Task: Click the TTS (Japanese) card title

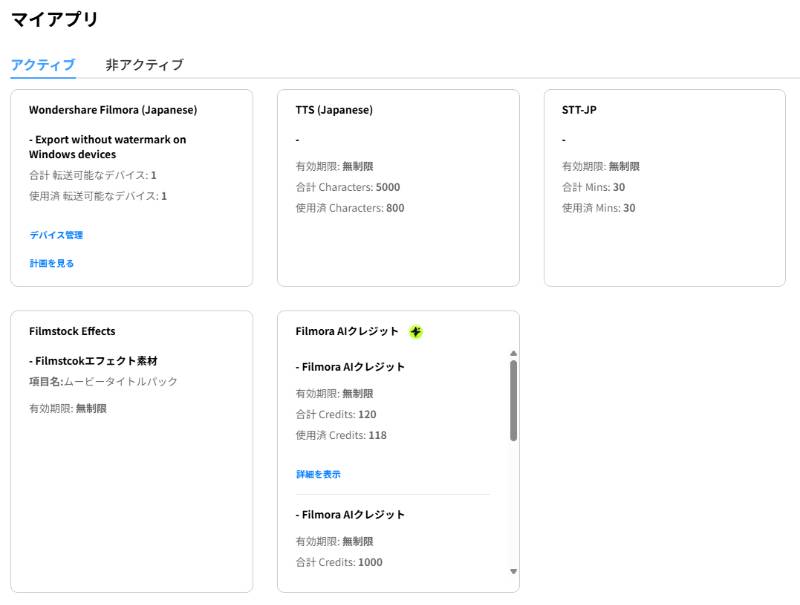Action: (334, 110)
